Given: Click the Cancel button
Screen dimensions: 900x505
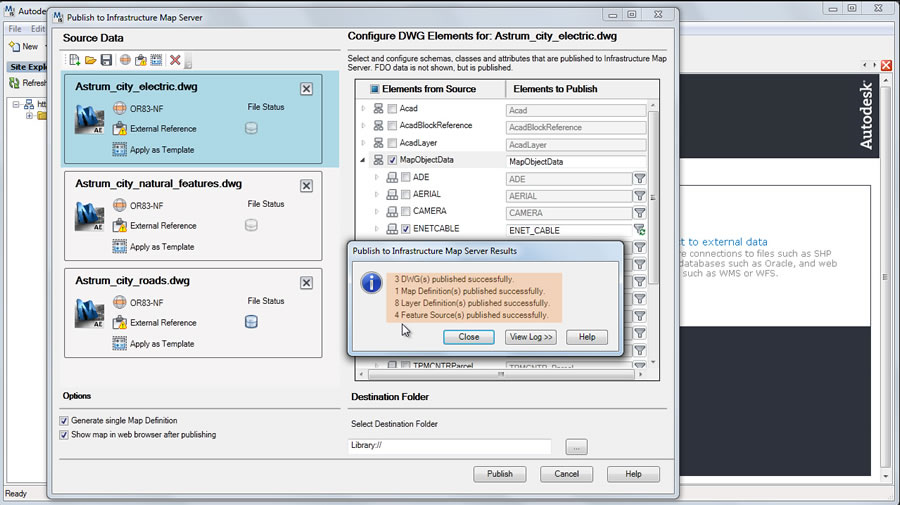Looking at the screenshot, I should (567, 474).
